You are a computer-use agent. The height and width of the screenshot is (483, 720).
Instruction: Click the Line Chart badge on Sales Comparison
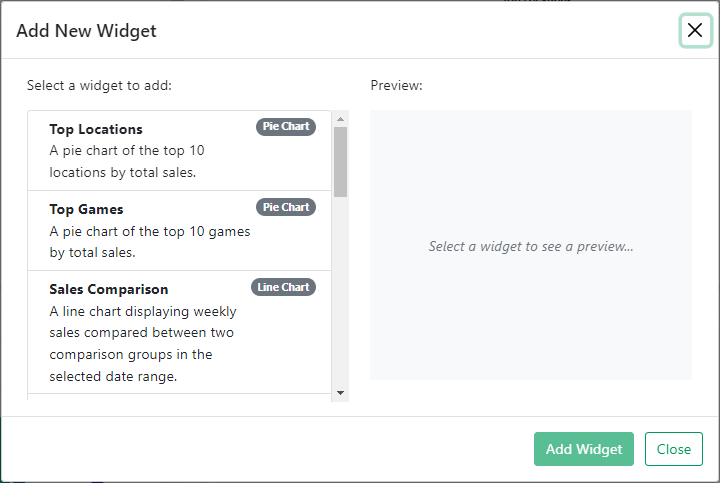click(283, 287)
